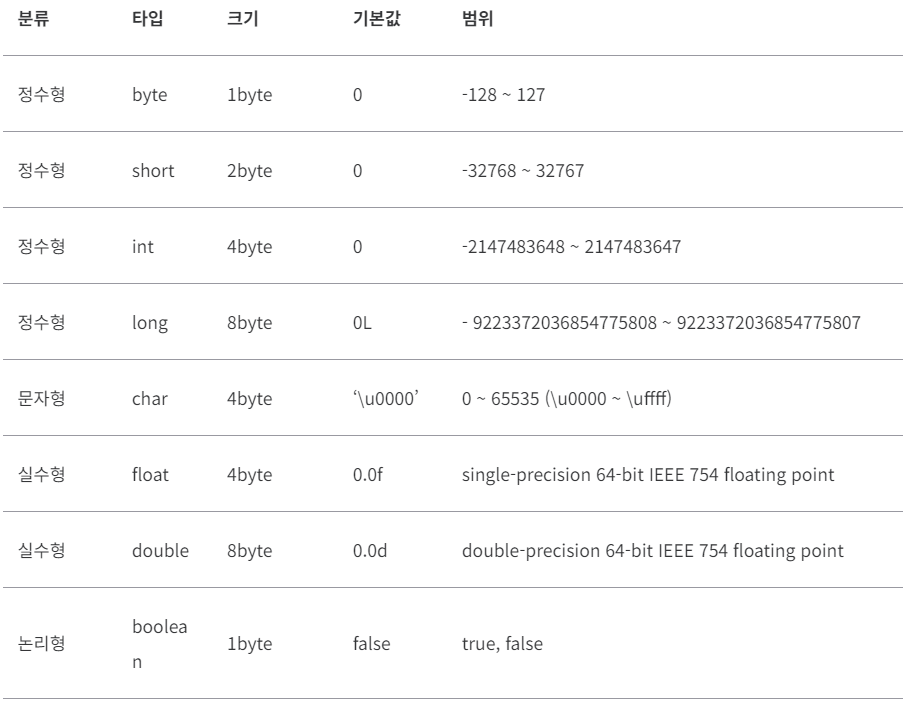Click the -32768 ~ 32767 range text
Viewport: 910px width, 705px height.
coord(523,171)
